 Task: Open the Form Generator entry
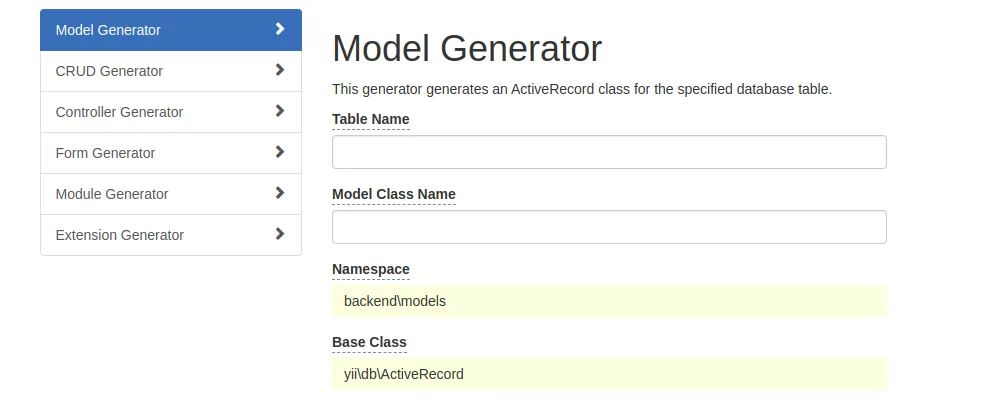click(105, 153)
